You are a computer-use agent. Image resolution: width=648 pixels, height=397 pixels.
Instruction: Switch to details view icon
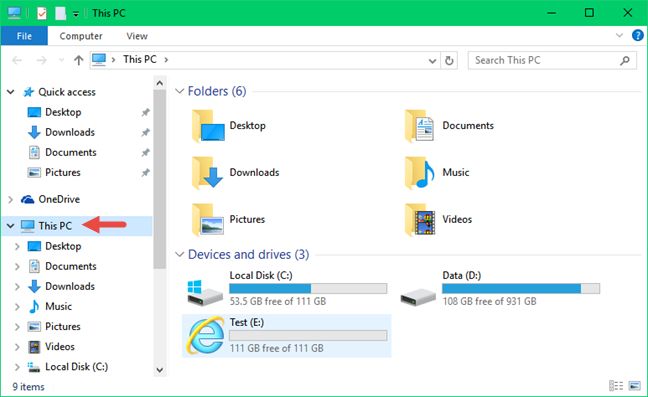coord(616,386)
